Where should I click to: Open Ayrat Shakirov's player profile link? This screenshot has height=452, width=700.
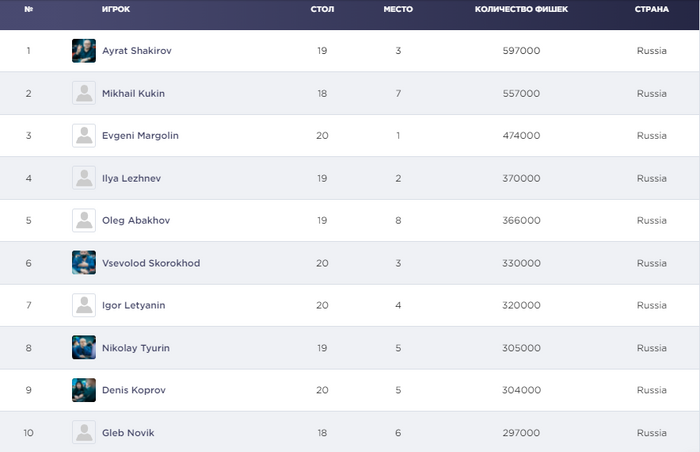point(137,51)
